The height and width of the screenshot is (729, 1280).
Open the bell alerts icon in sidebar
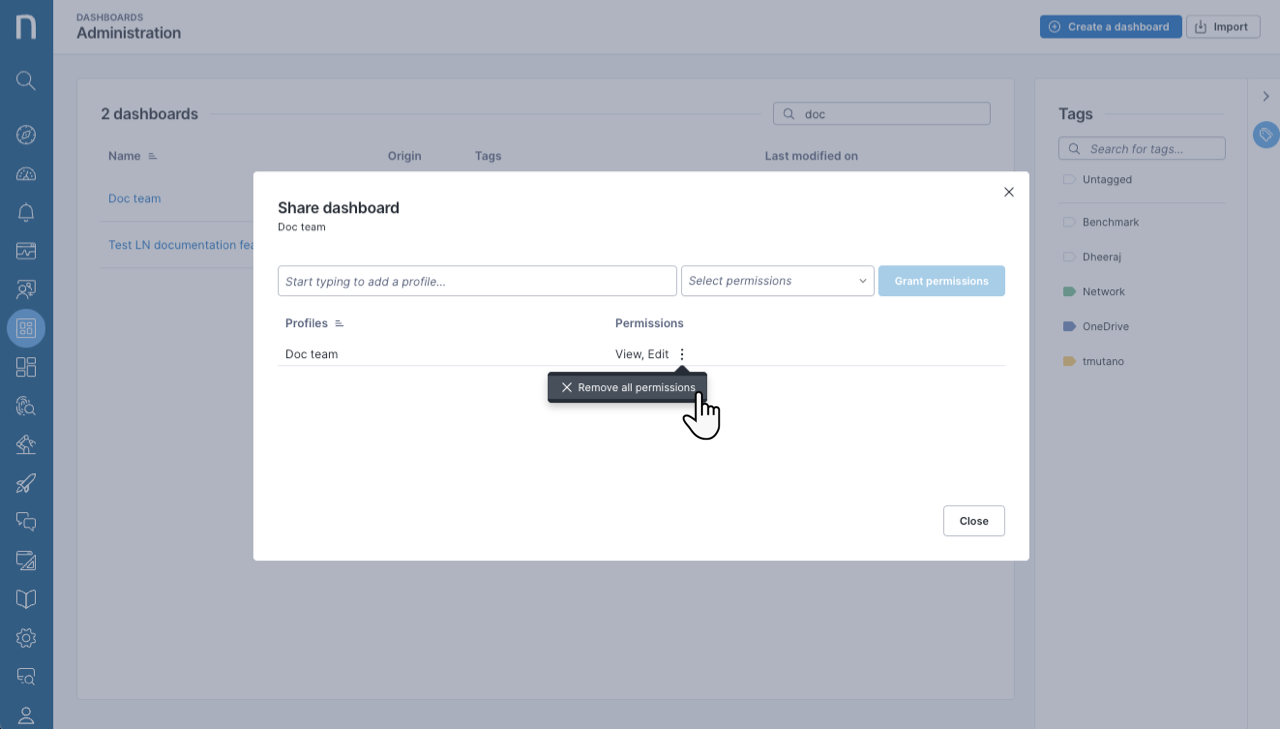26,212
